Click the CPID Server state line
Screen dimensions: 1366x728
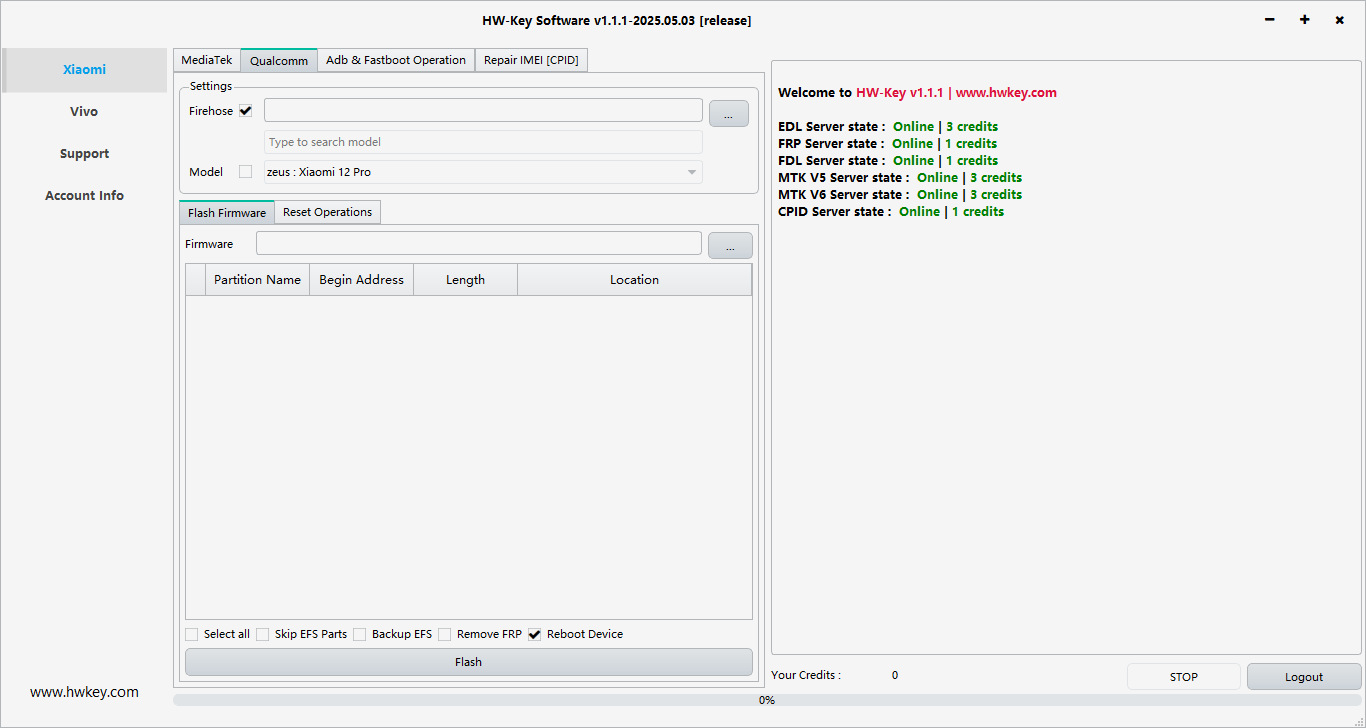coord(891,211)
